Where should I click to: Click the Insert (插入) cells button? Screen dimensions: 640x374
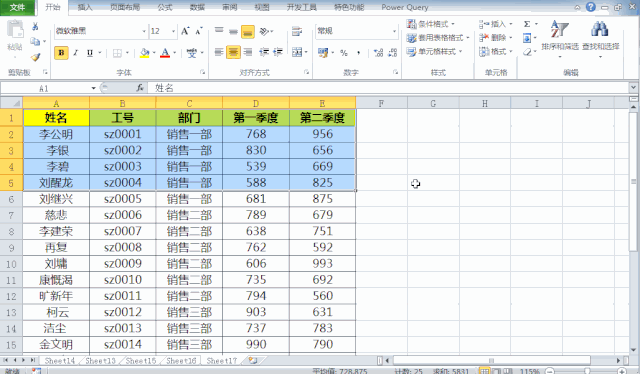(496, 24)
